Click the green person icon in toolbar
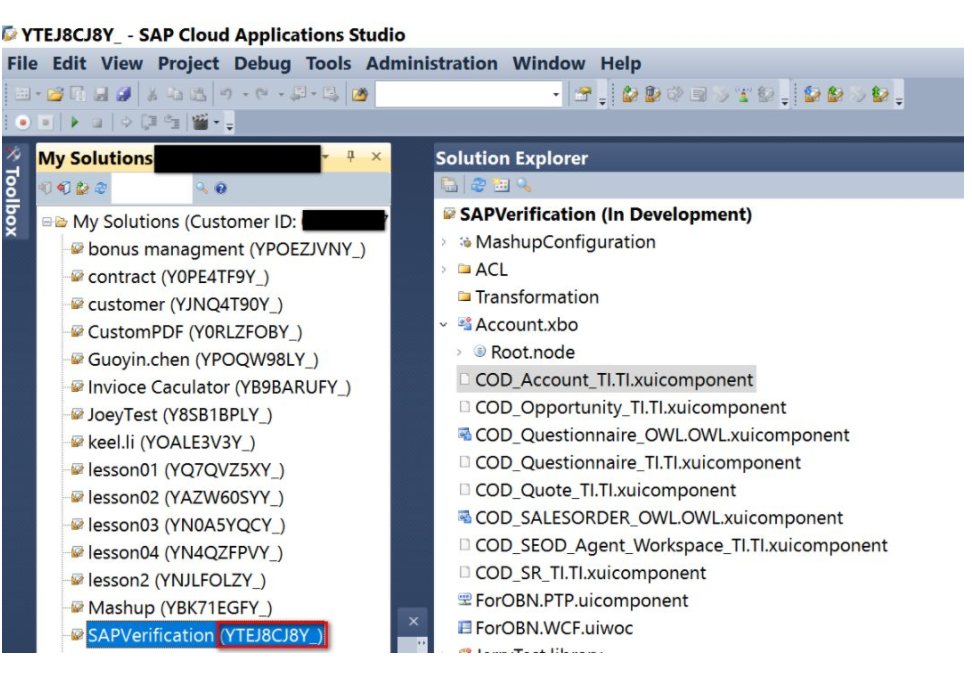The height and width of the screenshot is (679, 972). (x=743, y=95)
